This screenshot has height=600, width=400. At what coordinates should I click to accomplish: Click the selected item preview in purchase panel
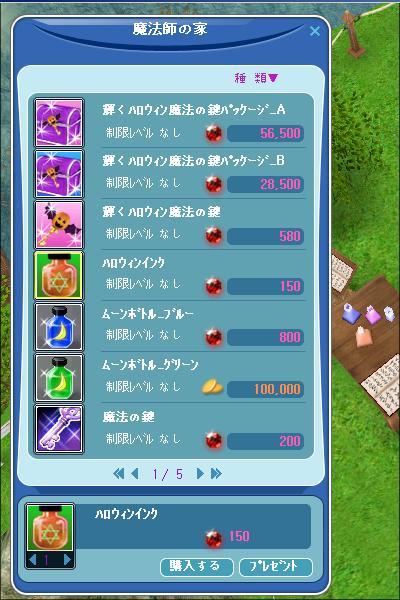point(50,528)
